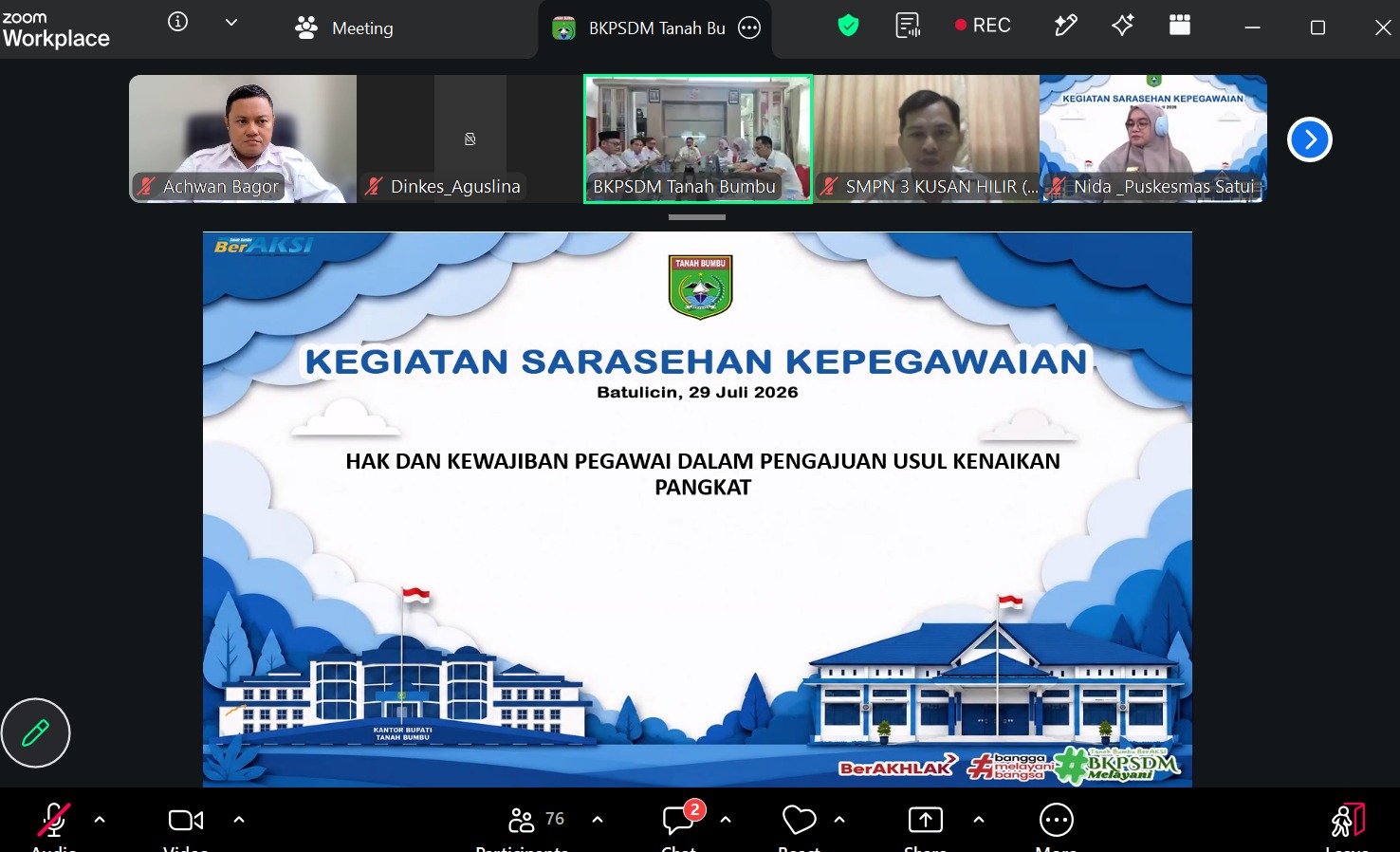Open the AI Companion sparkle icon
1400x852 pixels.
coord(1123,26)
